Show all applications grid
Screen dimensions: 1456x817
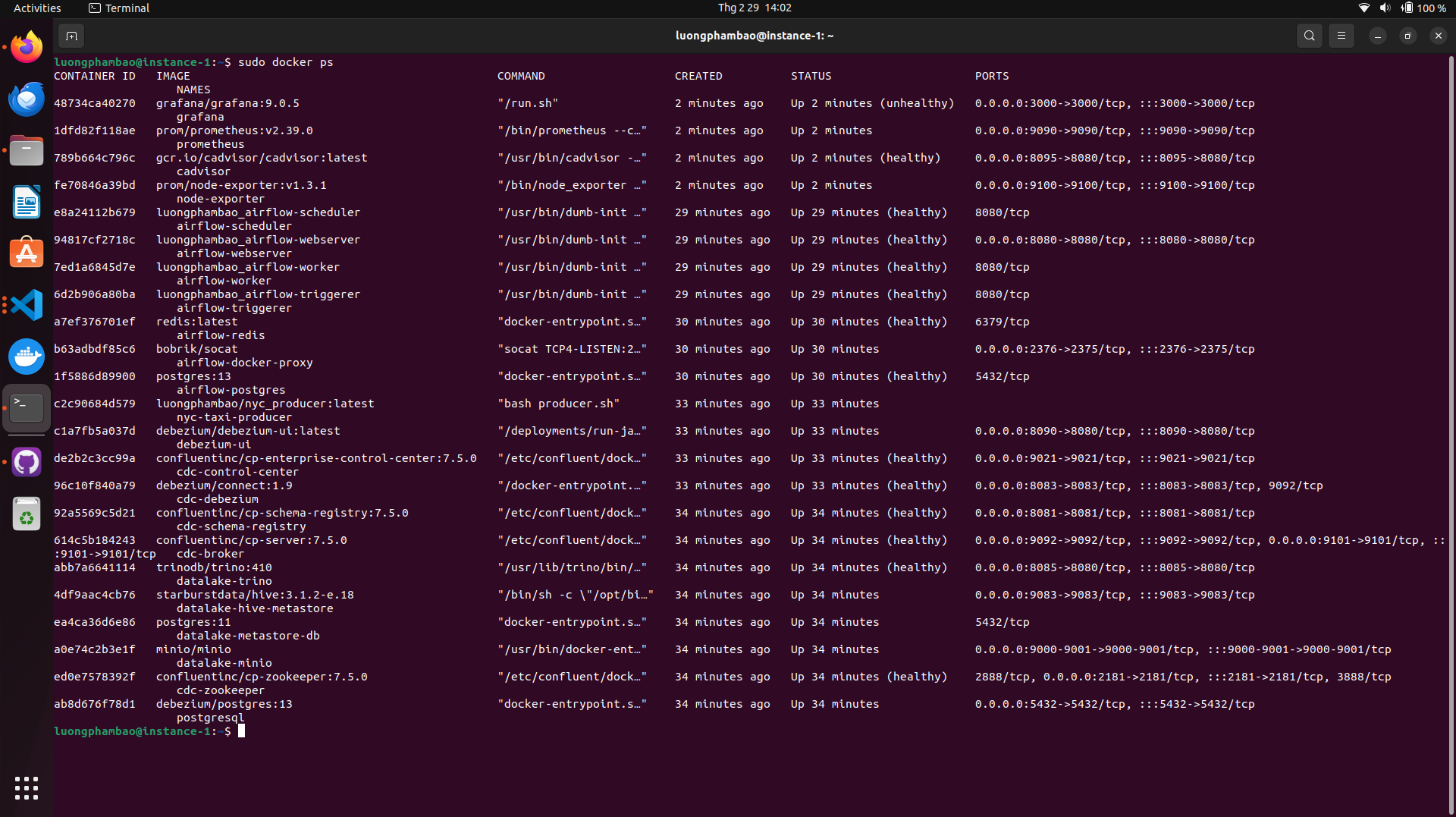[27, 788]
